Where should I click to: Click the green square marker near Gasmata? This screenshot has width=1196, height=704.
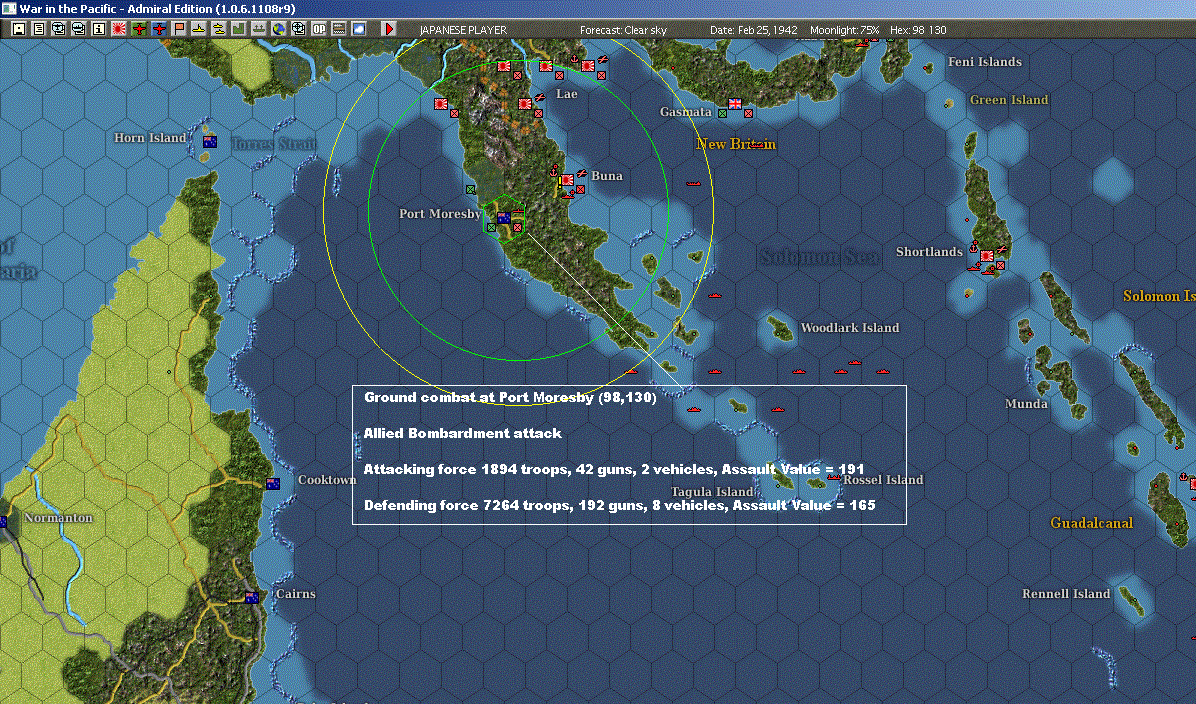point(722,114)
